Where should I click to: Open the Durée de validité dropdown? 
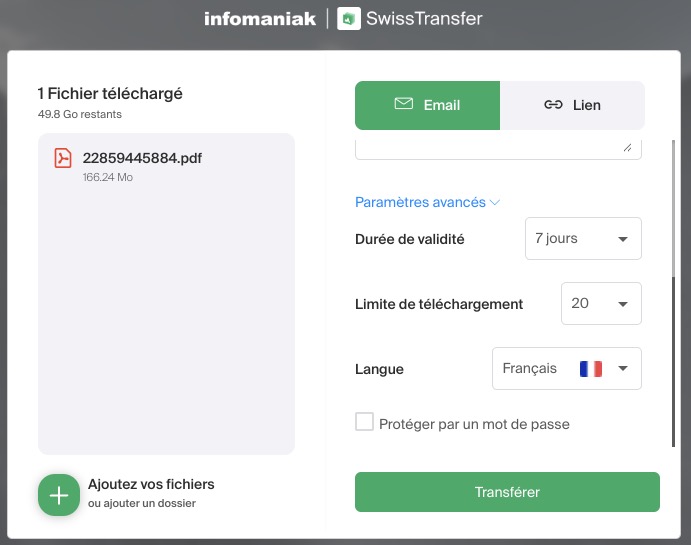[x=583, y=239]
